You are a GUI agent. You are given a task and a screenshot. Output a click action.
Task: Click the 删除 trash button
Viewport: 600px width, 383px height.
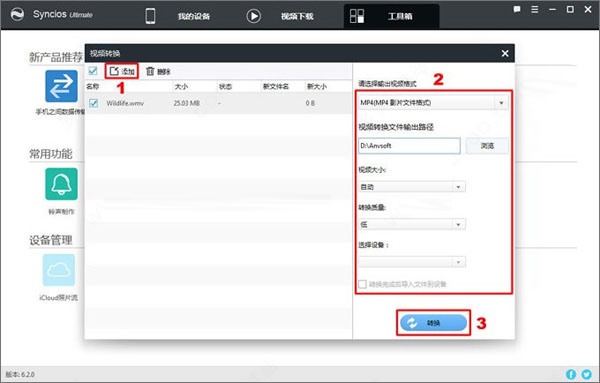pos(158,71)
